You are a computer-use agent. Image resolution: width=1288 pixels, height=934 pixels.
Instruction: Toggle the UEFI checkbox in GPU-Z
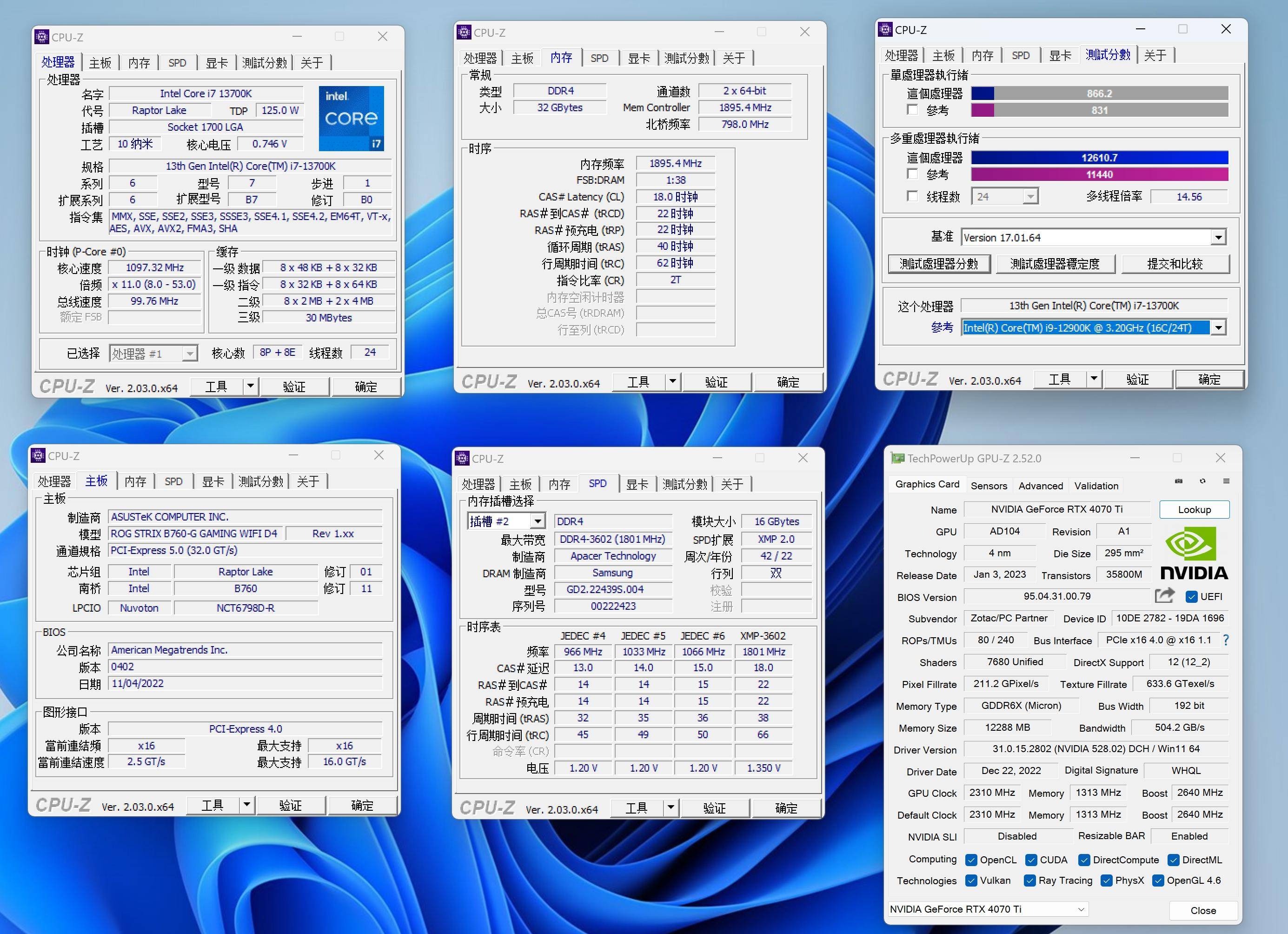[1191, 596]
